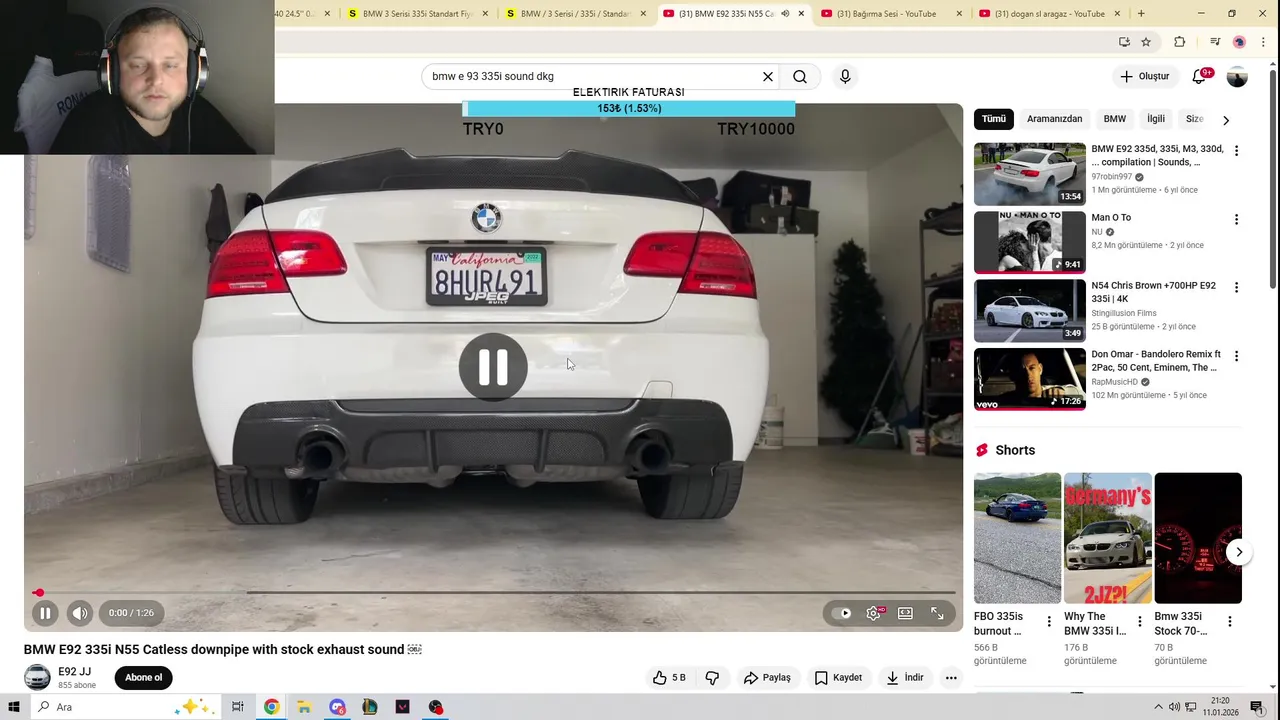Open options for N54 Chris Brown video

pyautogui.click(x=1236, y=287)
